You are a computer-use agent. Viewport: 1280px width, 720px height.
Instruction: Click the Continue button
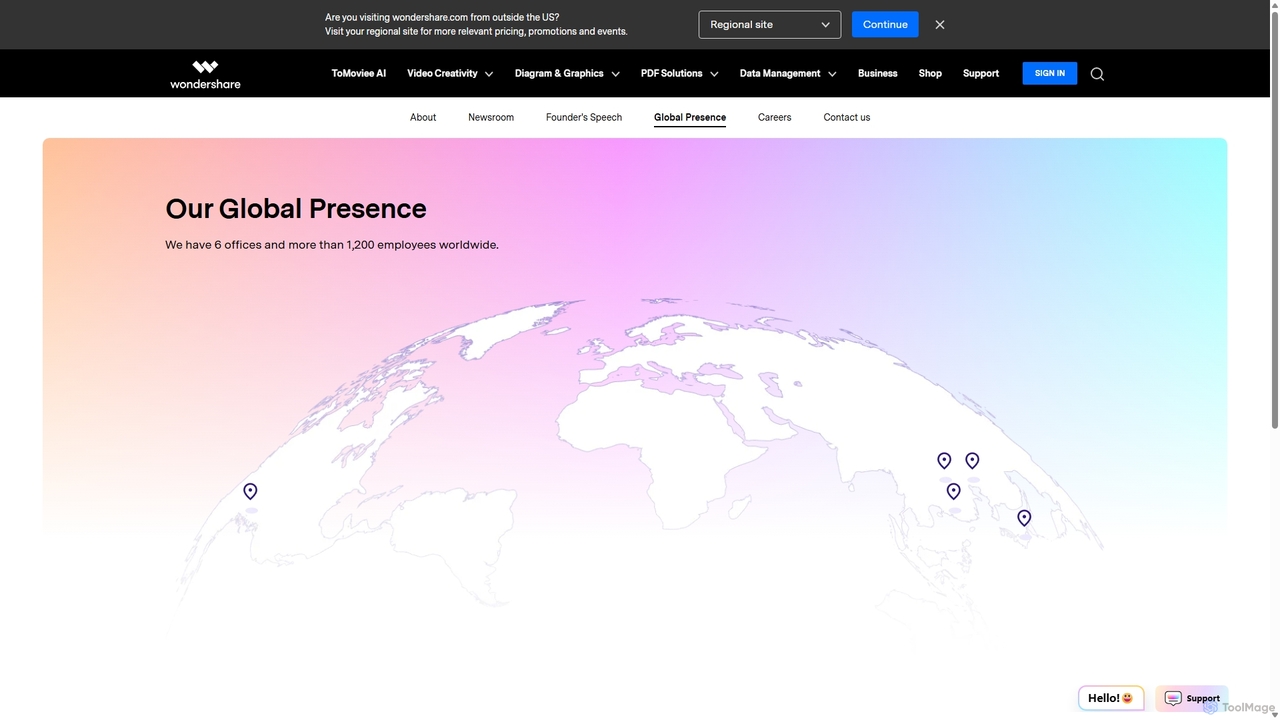click(x=885, y=25)
